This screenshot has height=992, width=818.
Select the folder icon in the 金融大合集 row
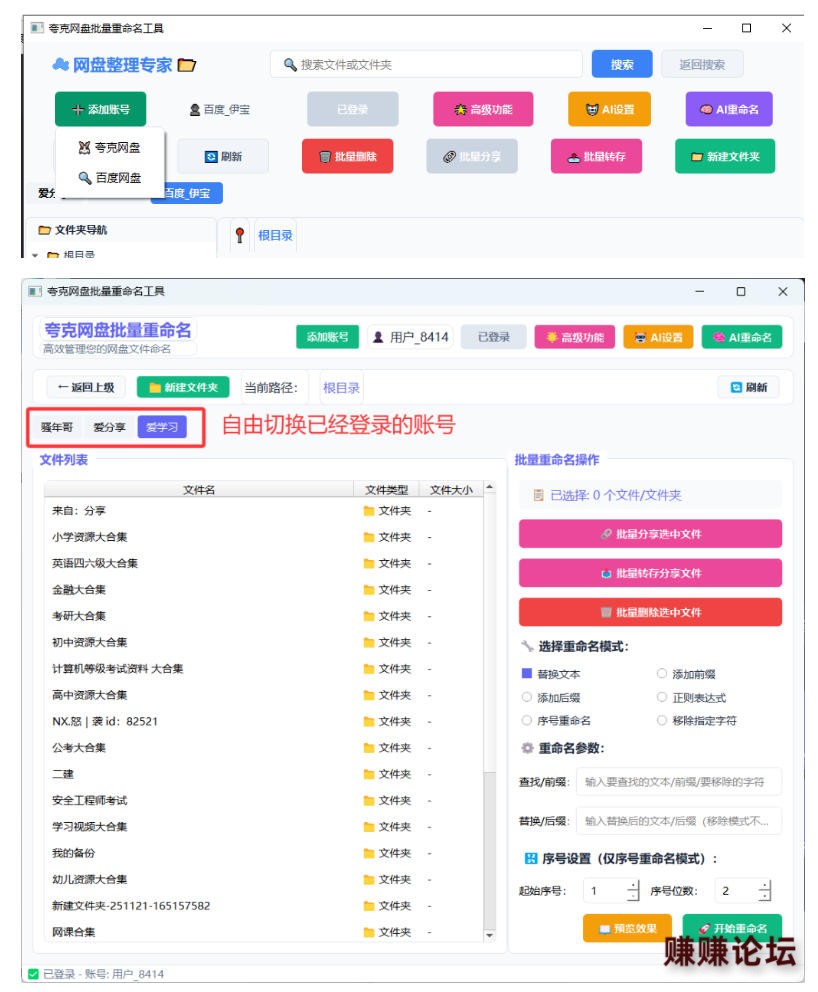[x=369, y=590]
